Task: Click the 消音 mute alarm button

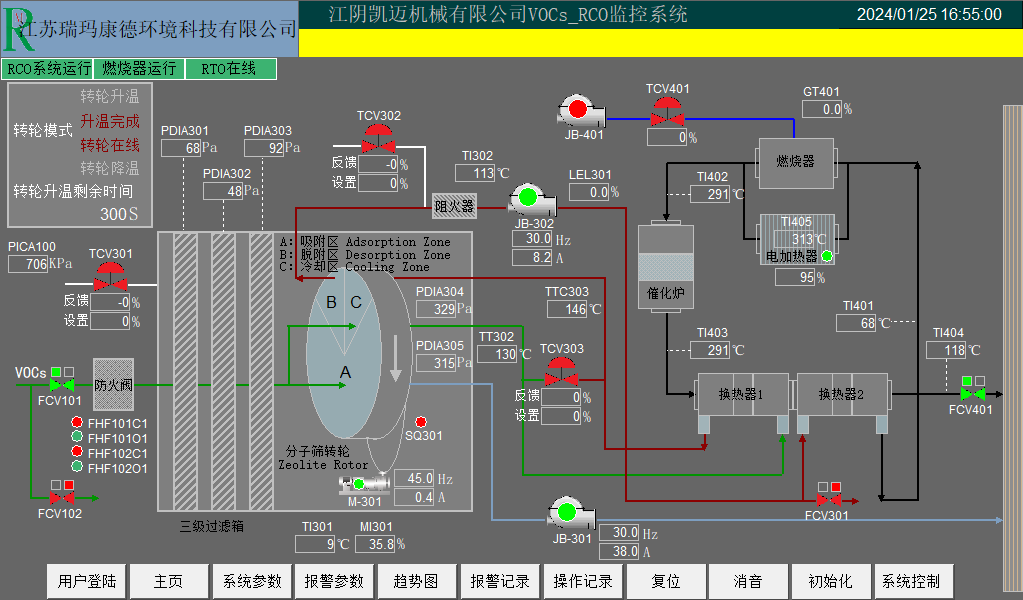Action: click(x=748, y=581)
